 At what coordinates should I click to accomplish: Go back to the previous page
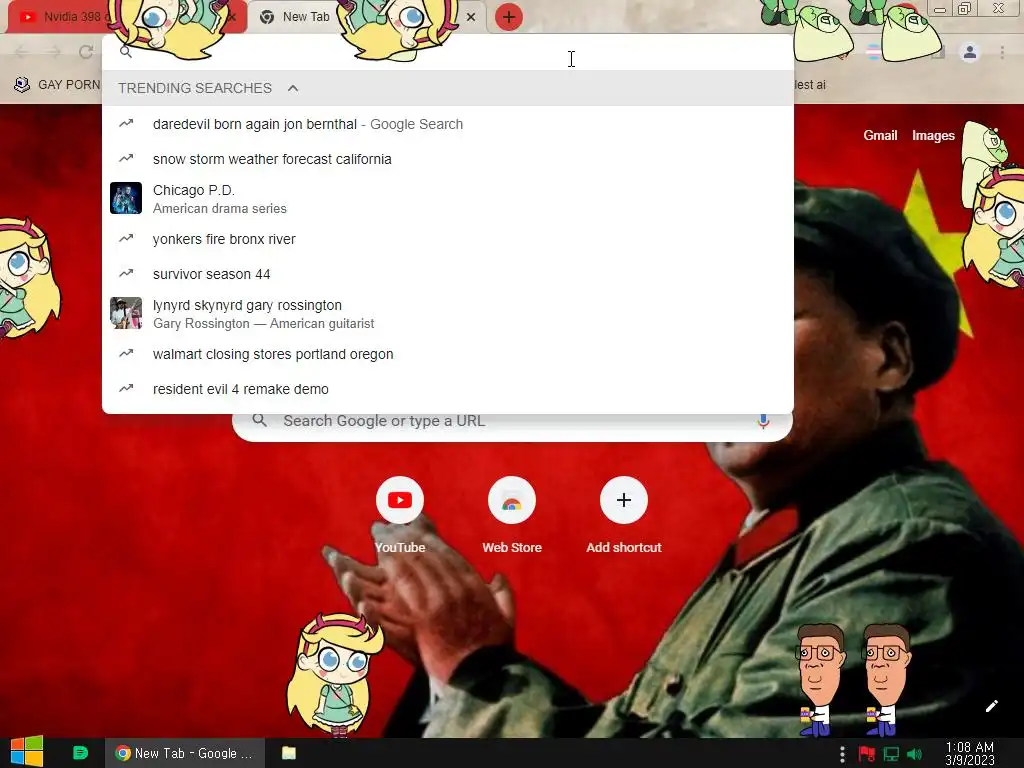click(x=22, y=52)
